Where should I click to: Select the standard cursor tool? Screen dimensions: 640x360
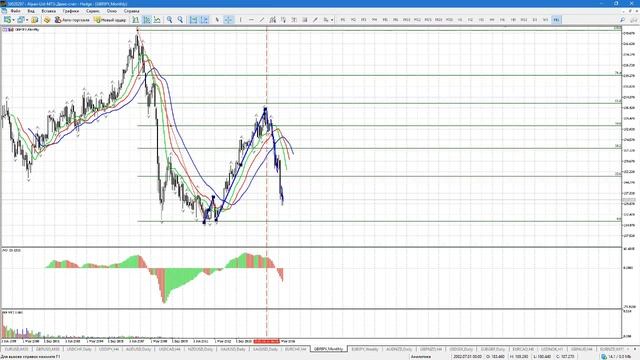click(x=217, y=20)
